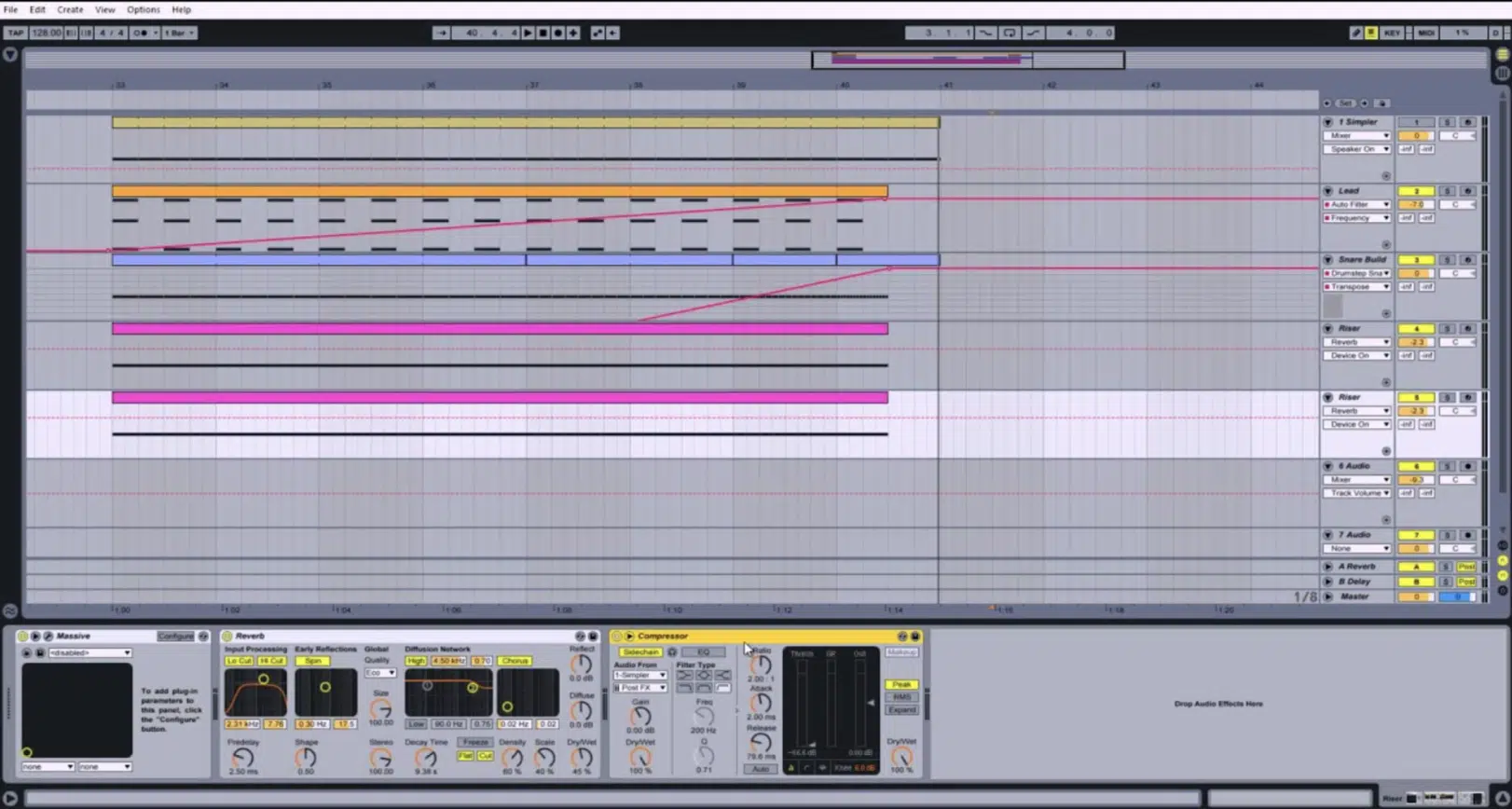
Task: Click the Stop button in the transport
Action: click(543, 33)
